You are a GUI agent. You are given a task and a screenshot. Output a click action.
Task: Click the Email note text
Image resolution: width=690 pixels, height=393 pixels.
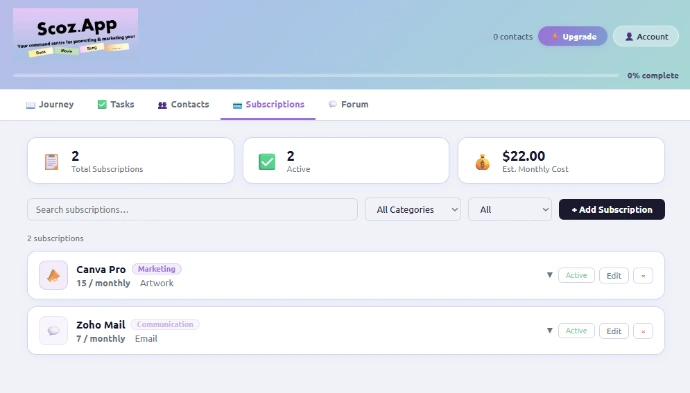[146, 338]
